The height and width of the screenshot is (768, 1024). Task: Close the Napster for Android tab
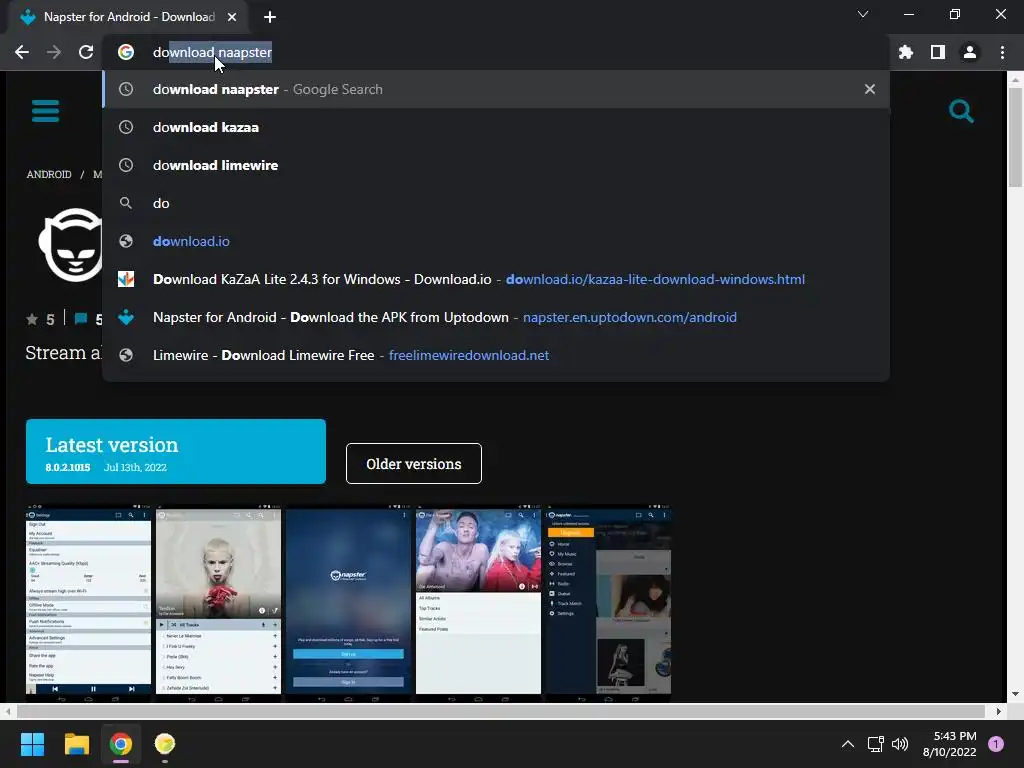[232, 17]
